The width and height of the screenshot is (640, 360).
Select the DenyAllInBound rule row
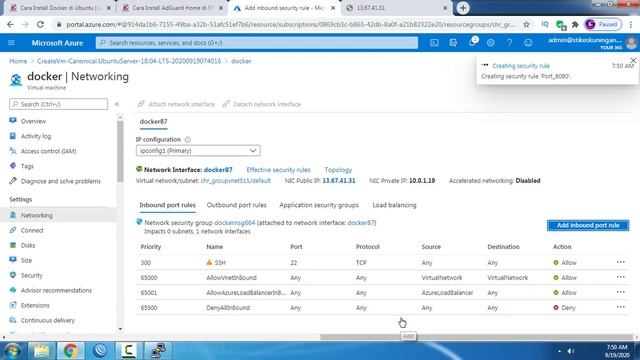pos(382,308)
